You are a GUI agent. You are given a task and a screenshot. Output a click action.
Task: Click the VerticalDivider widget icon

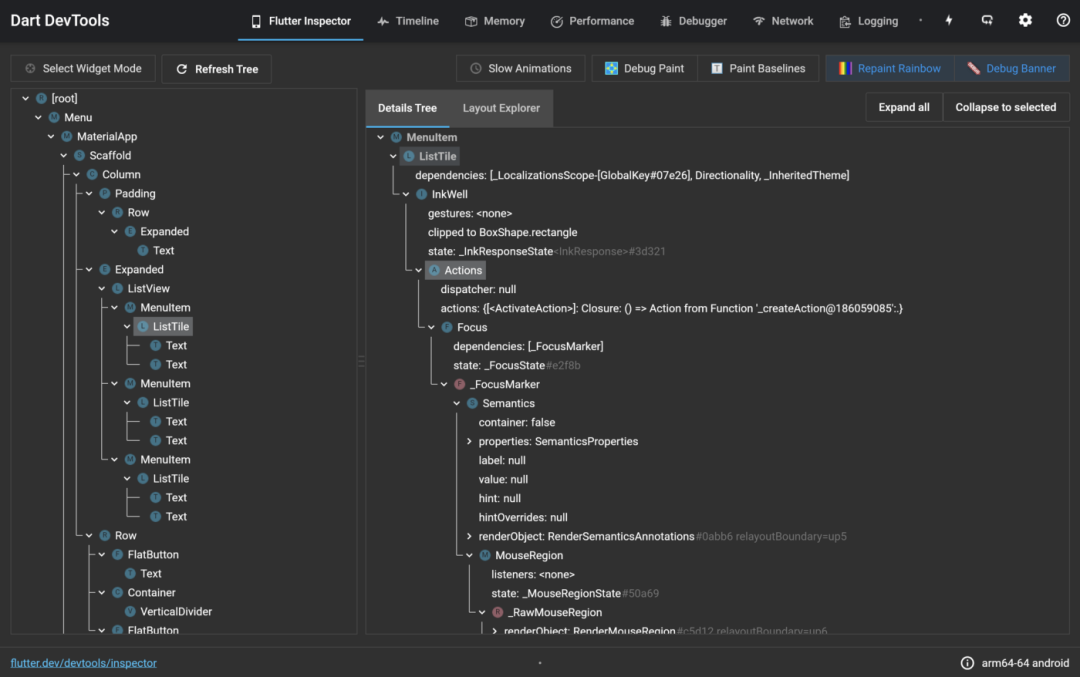130,612
